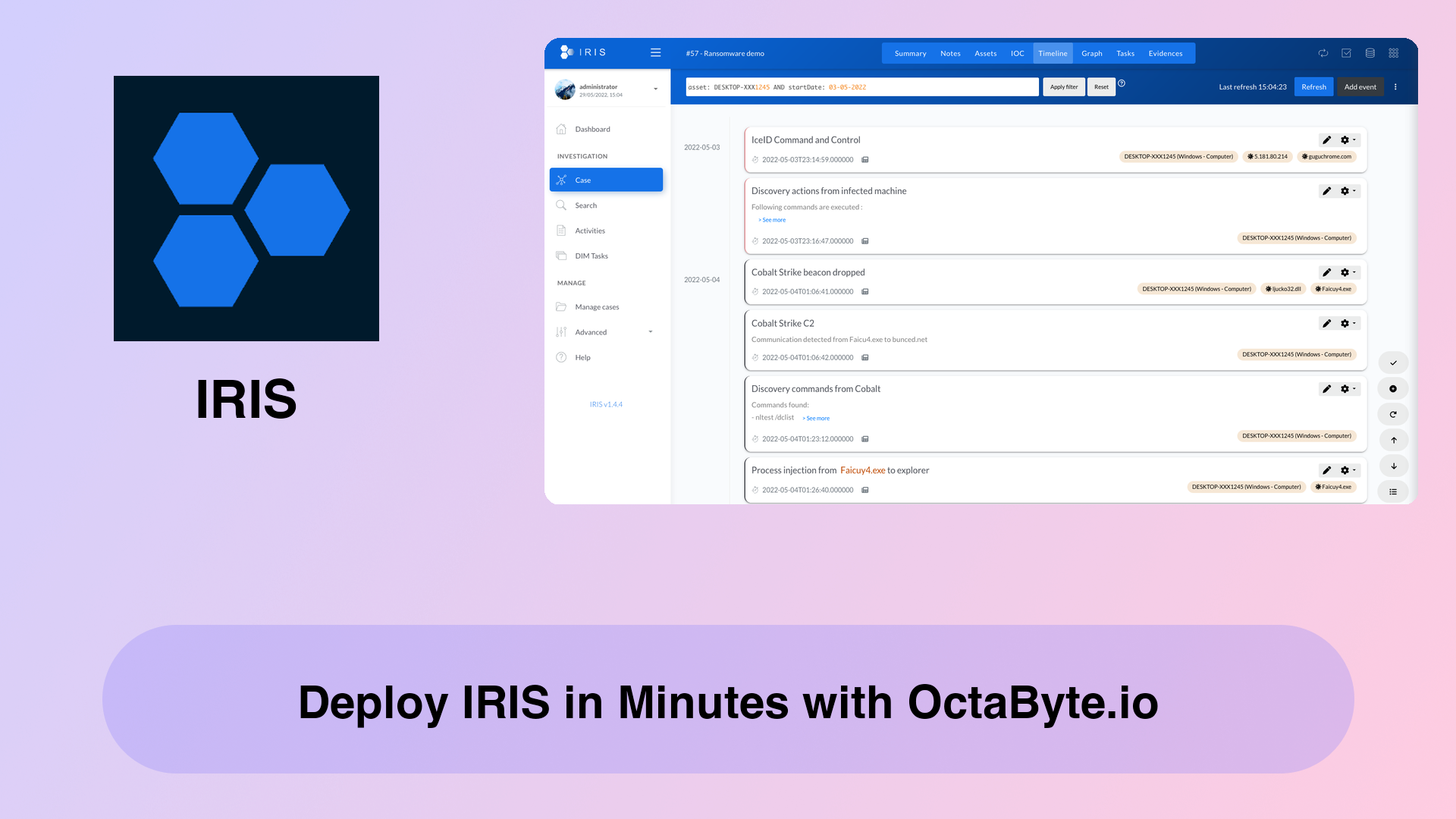Viewport: 1456px width, 819px height.
Task: Open gear menu for Cobalt Strike beacon
Action: (1348, 272)
